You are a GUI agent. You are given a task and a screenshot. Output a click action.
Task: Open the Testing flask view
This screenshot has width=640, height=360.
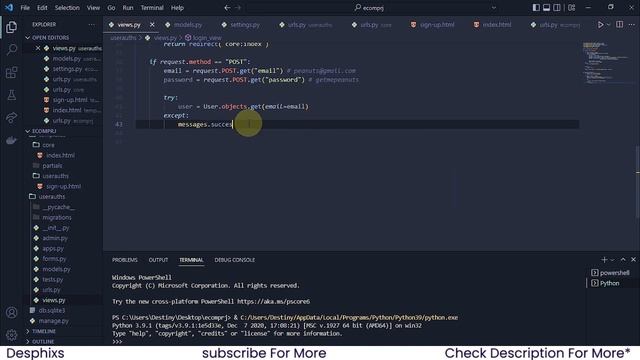pyautogui.click(x=11, y=95)
